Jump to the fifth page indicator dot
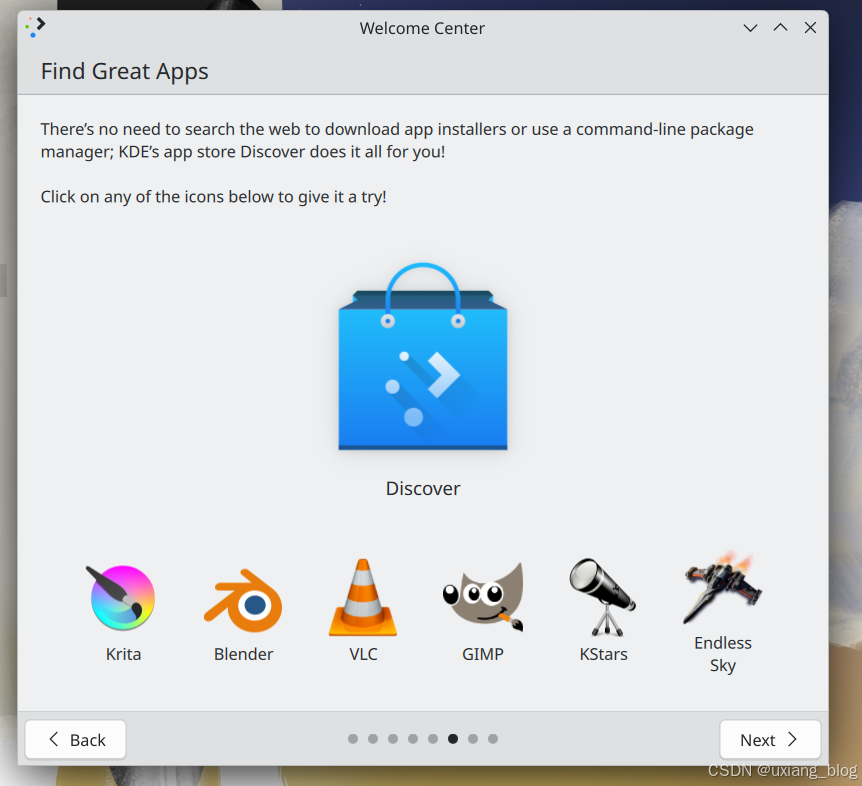 pos(433,739)
